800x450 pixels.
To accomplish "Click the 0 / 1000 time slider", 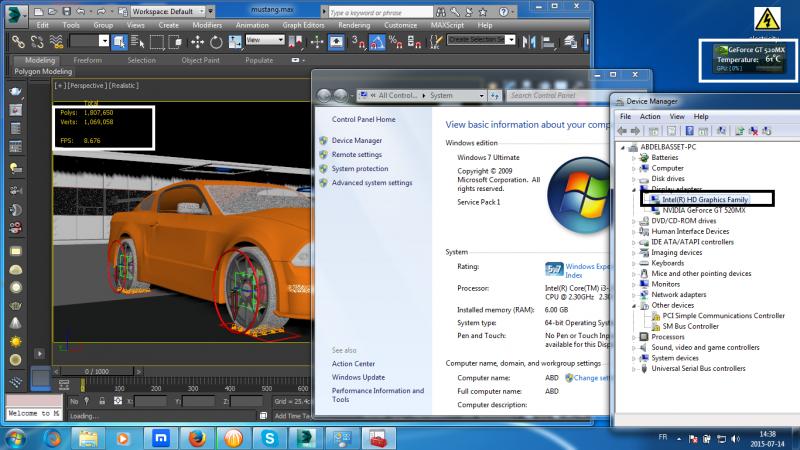I will pos(97,371).
